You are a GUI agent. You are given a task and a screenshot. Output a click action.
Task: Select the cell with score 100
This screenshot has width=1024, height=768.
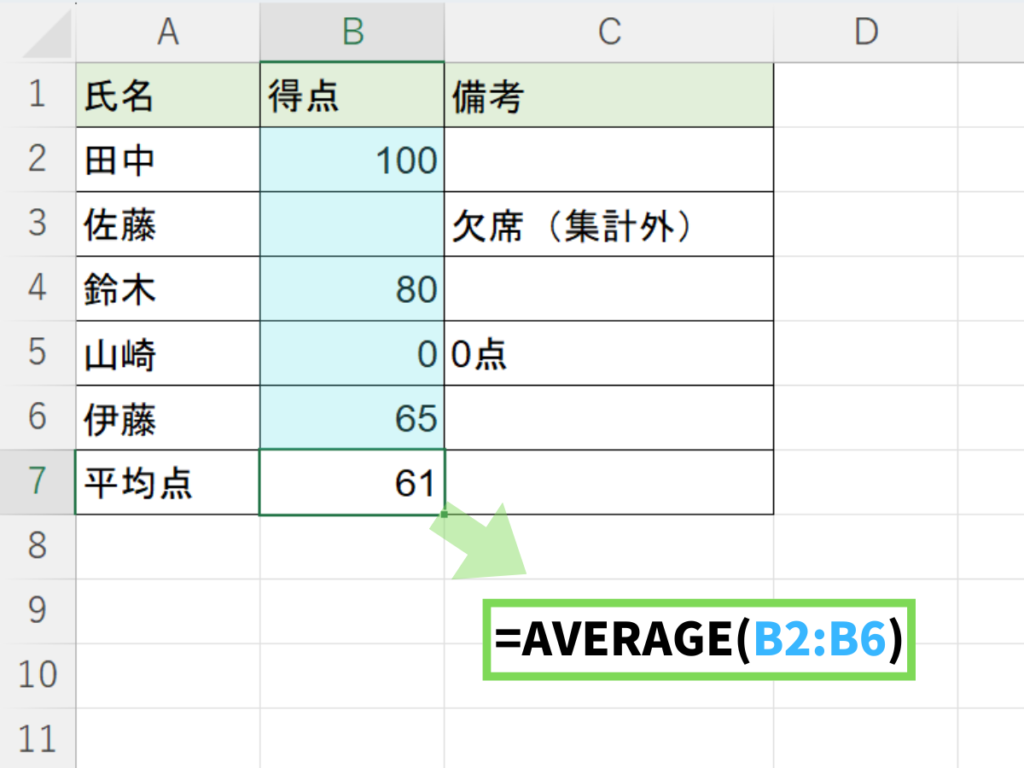pyautogui.click(x=352, y=160)
